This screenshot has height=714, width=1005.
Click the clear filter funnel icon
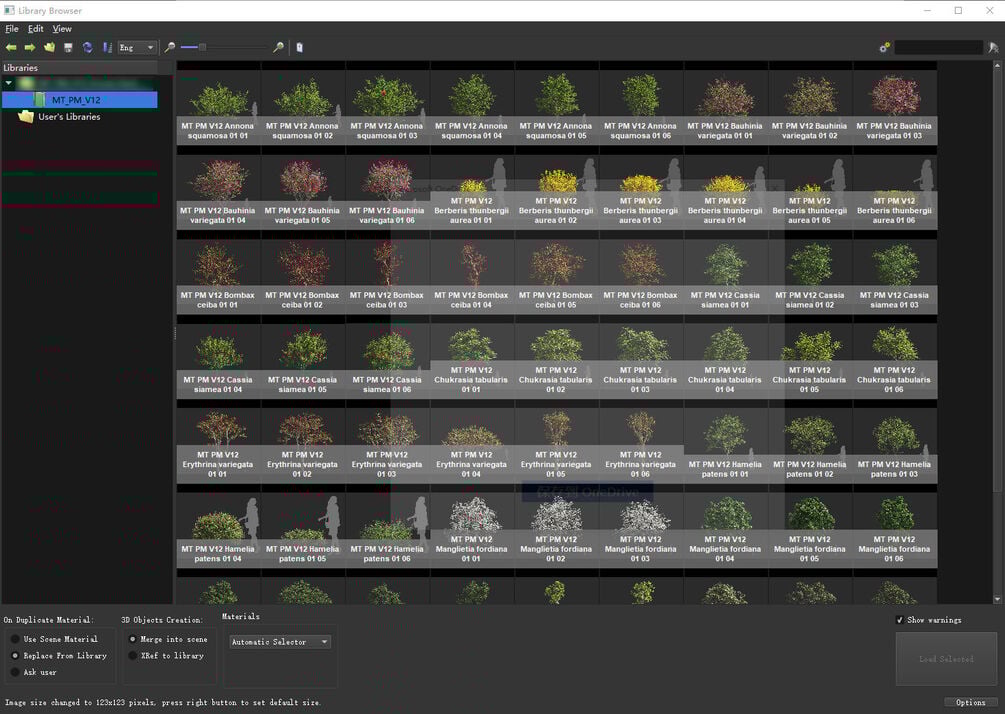993,47
